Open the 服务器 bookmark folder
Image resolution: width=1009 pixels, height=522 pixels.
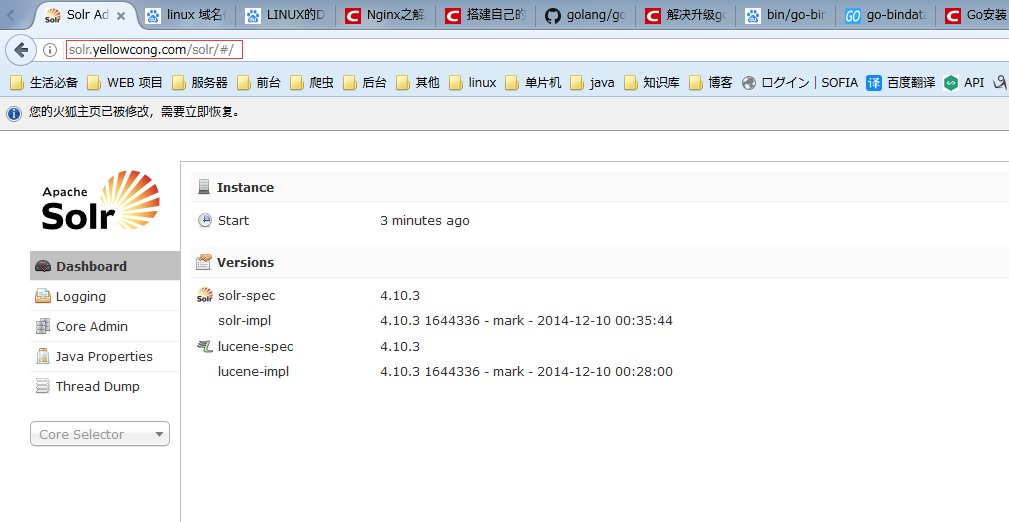[x=199, y=82]
